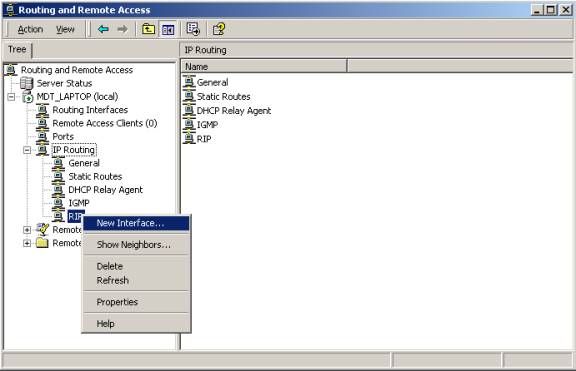Image resolution: width=576 pixels, height=371 pixels.
Task: Click the Routing and Remote Access root icon
Action: (x=11, y=70)
